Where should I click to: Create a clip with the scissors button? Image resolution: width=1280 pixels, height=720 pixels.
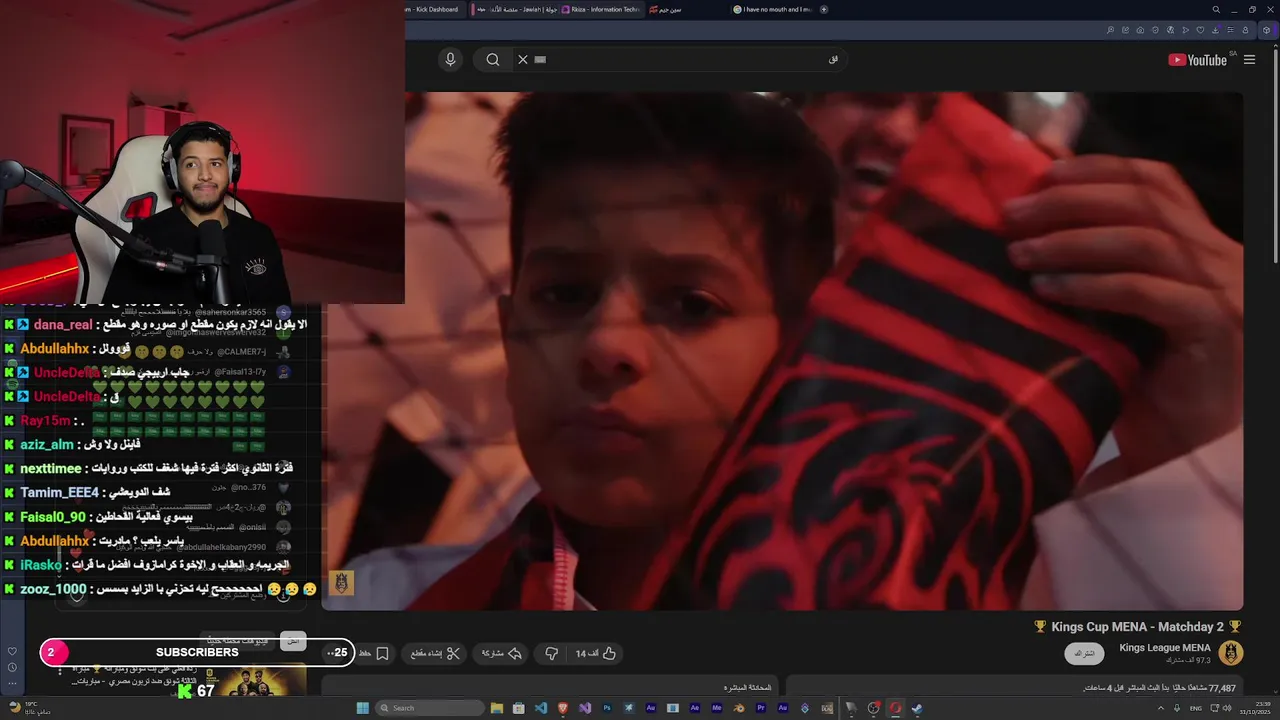pos(436,653)
